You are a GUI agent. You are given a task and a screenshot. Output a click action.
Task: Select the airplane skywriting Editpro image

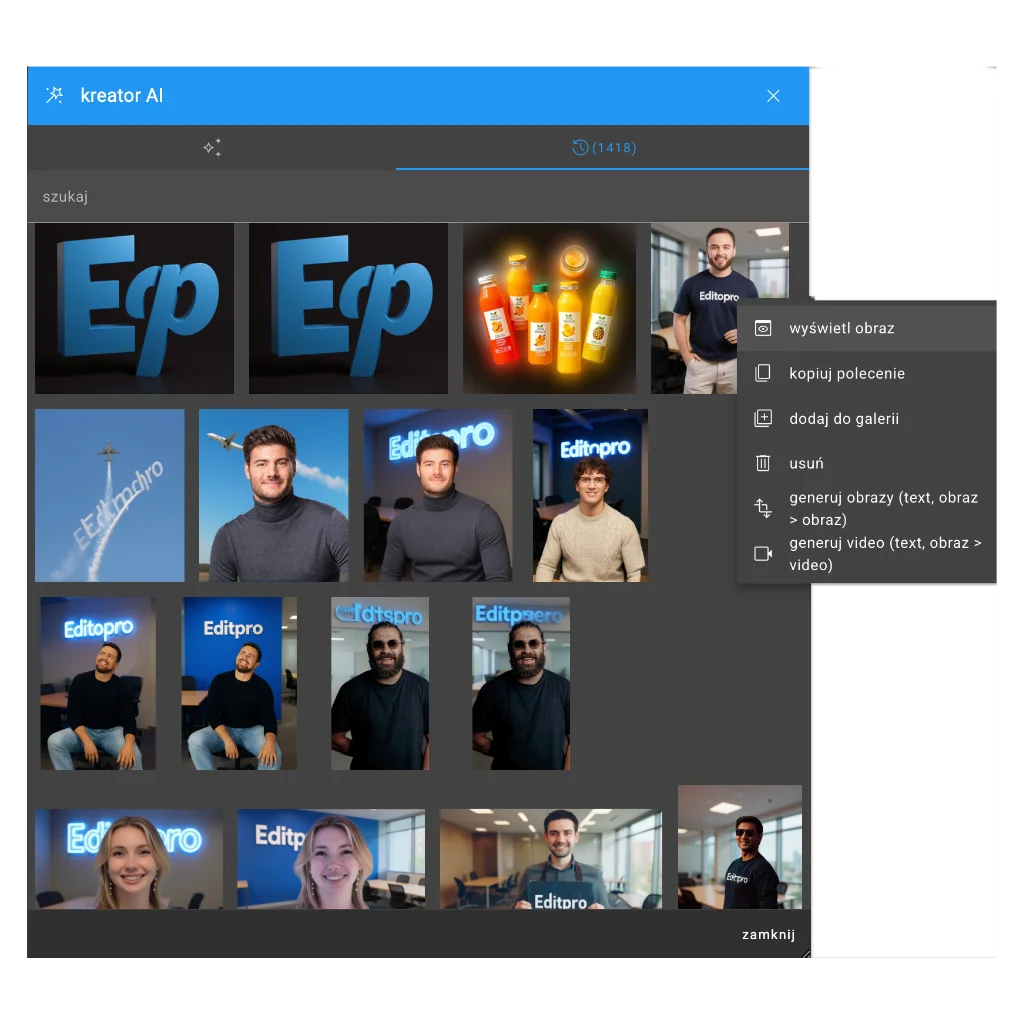[110, 495]
